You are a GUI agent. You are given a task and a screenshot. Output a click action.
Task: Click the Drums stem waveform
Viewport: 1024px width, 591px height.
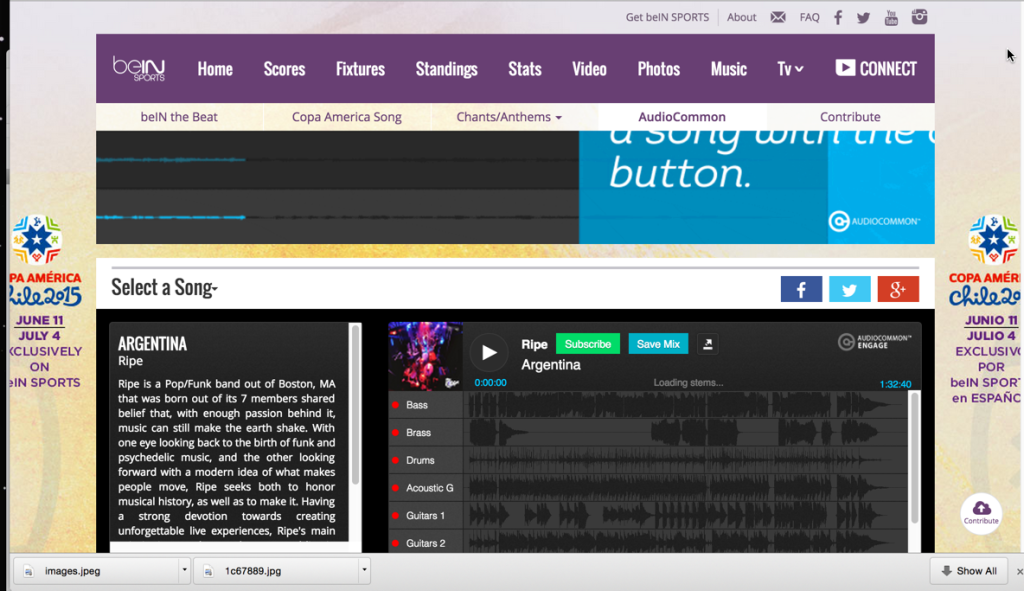[686, 460]
